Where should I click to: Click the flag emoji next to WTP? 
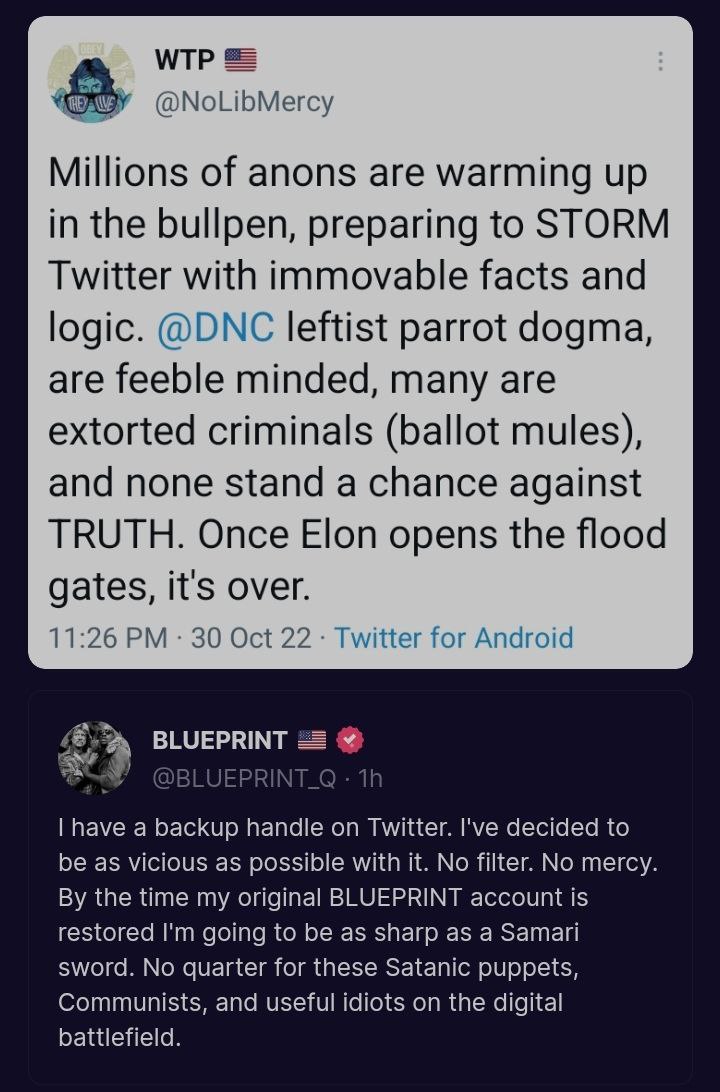240,60
